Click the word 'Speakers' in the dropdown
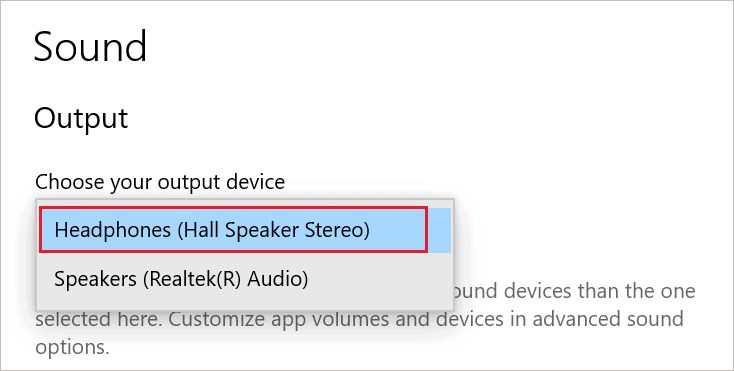 [95, 279]
